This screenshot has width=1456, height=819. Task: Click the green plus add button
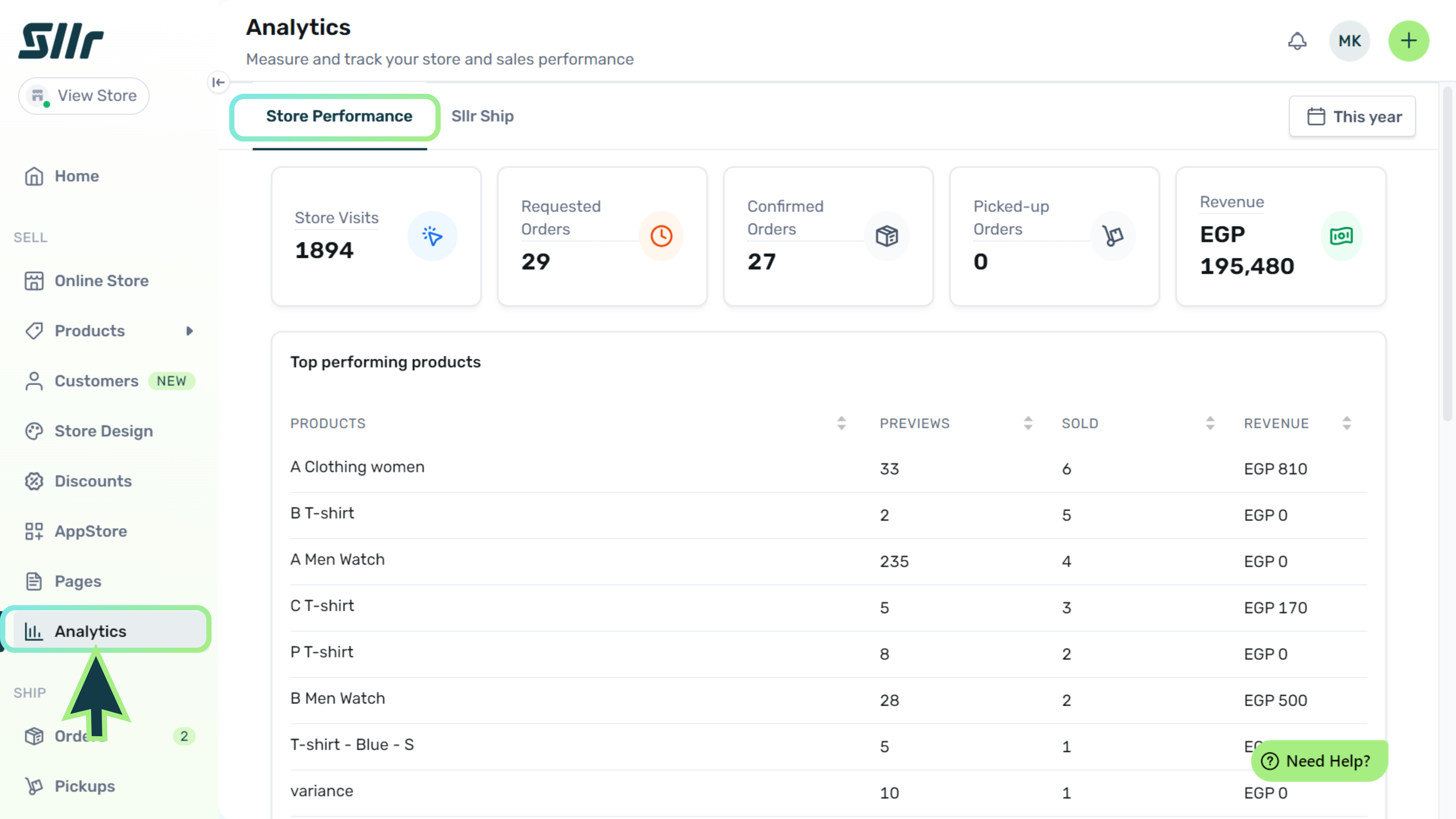[x=1408, y=41]
